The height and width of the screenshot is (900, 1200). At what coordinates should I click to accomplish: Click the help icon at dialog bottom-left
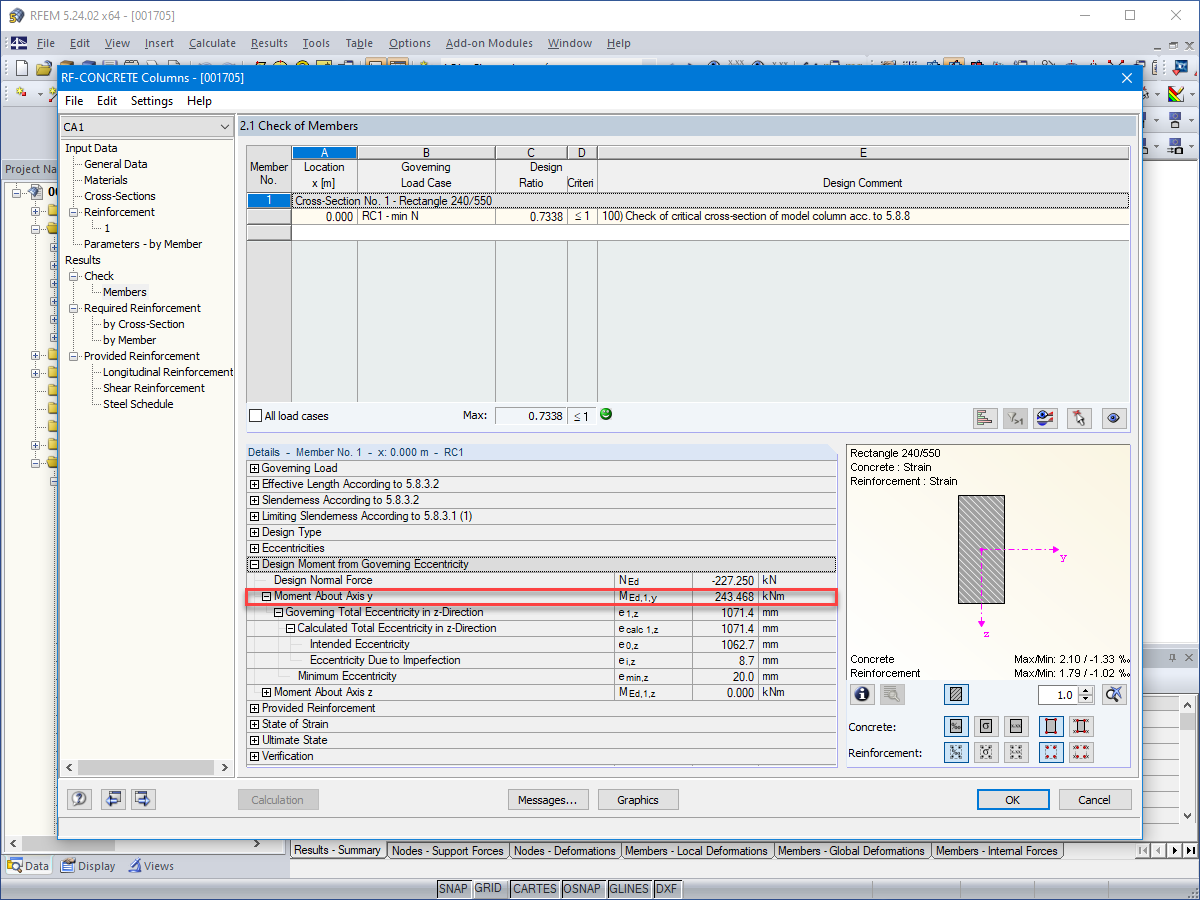coord(80,799)
